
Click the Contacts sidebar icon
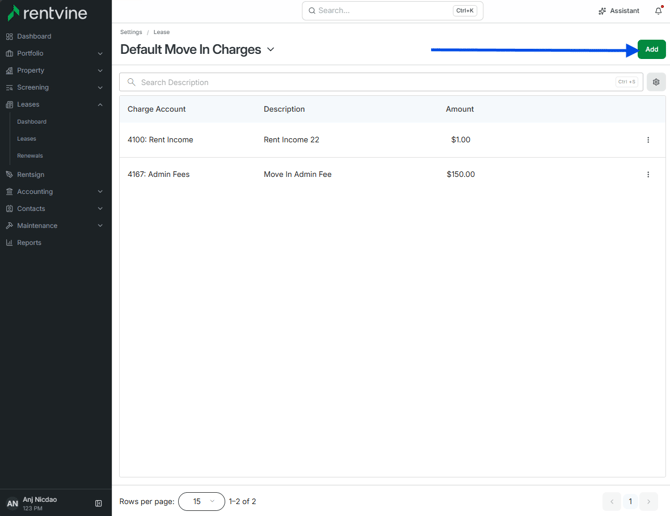(x=9, y=209)
